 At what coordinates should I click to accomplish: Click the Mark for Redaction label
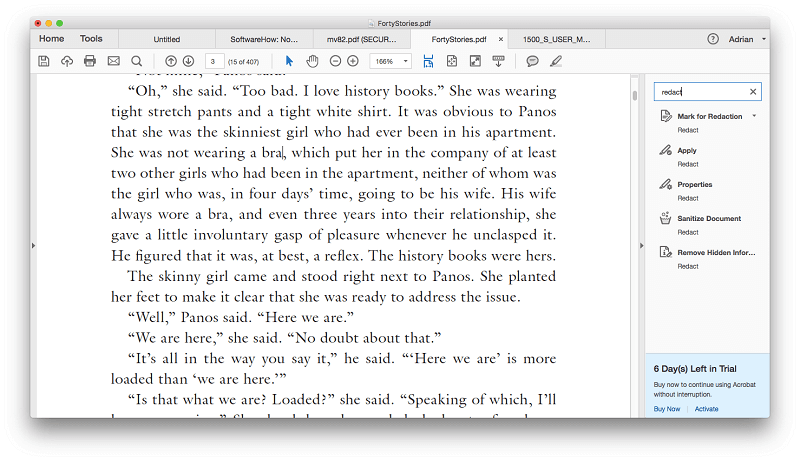coord(710,116)
